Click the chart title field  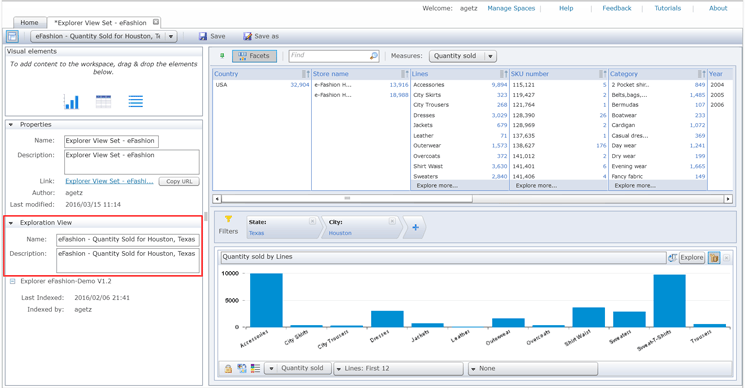pos(444,257)
